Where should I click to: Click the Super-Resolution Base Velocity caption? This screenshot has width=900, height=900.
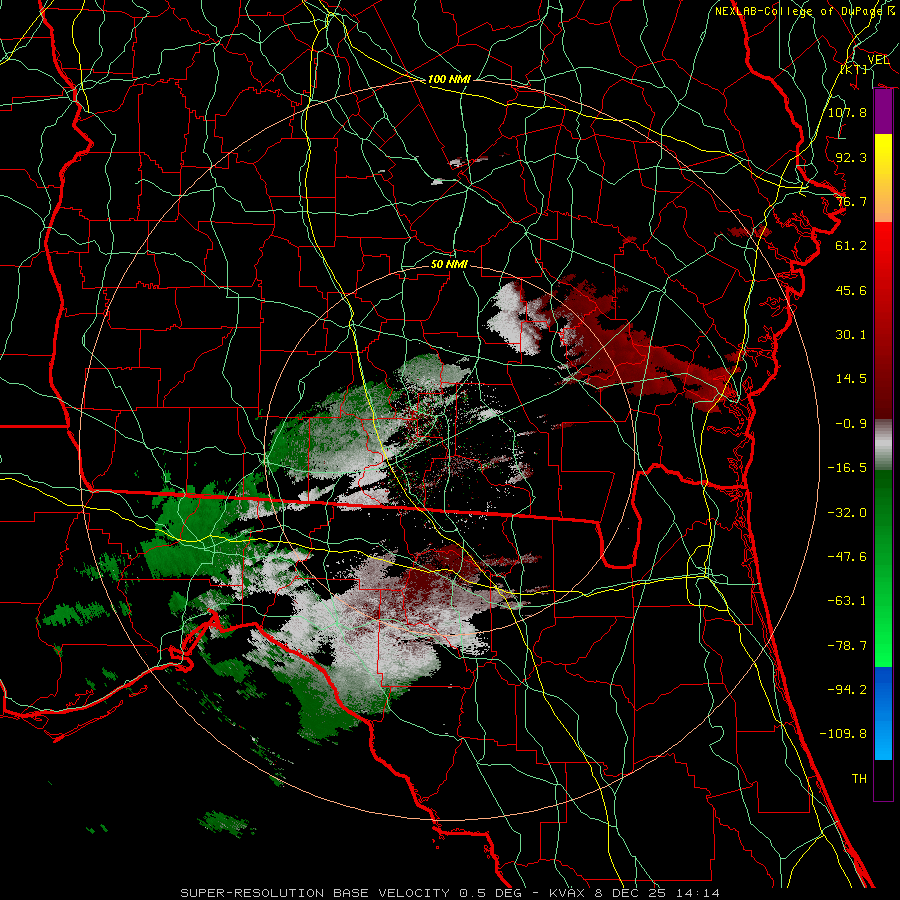[451, 893]
